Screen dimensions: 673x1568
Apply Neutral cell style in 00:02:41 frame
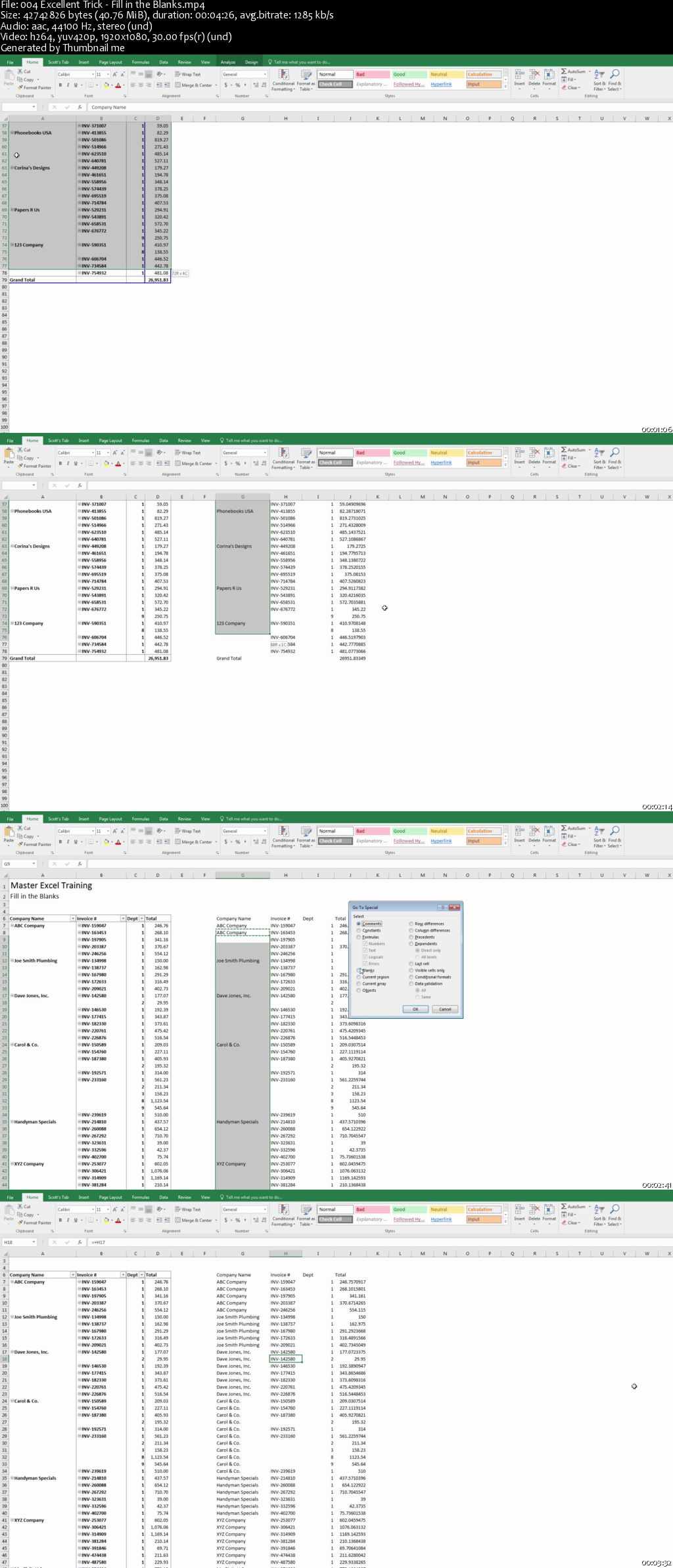tap(447, 831)
